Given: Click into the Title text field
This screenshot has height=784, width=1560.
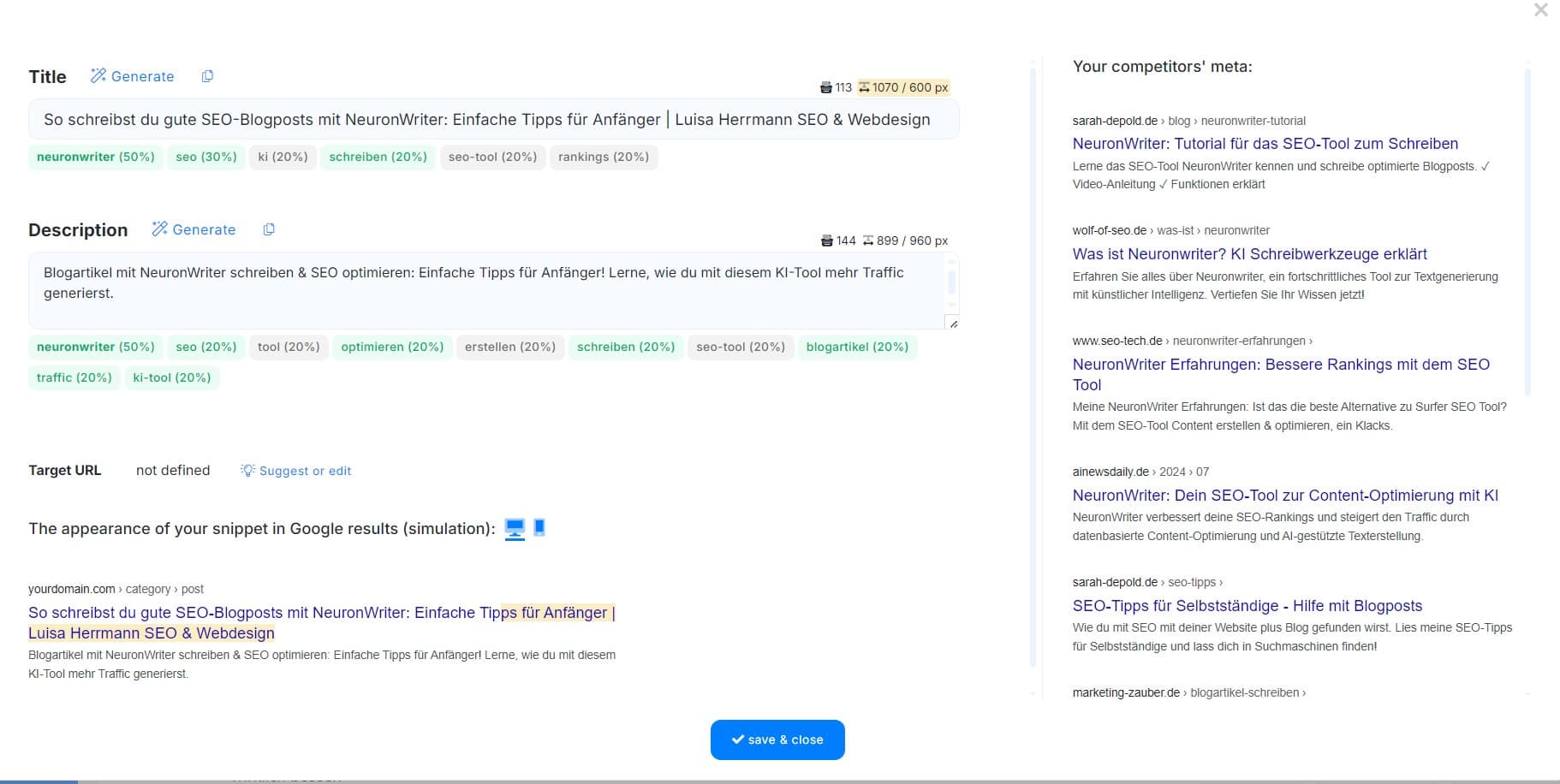Looking at the screenshot, I should (493, 120).
